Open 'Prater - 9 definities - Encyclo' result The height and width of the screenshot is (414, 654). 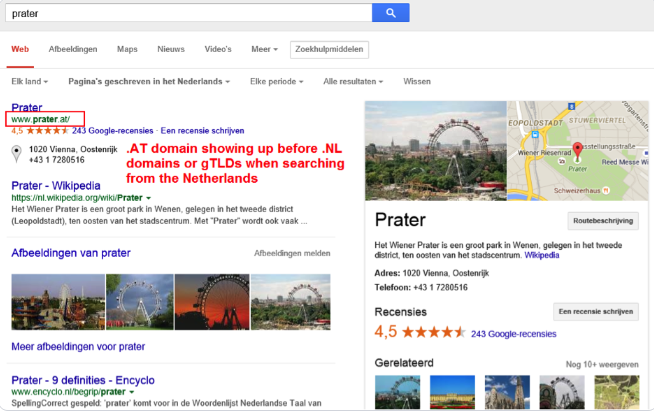pyautogui.click(x=83, y=380)
